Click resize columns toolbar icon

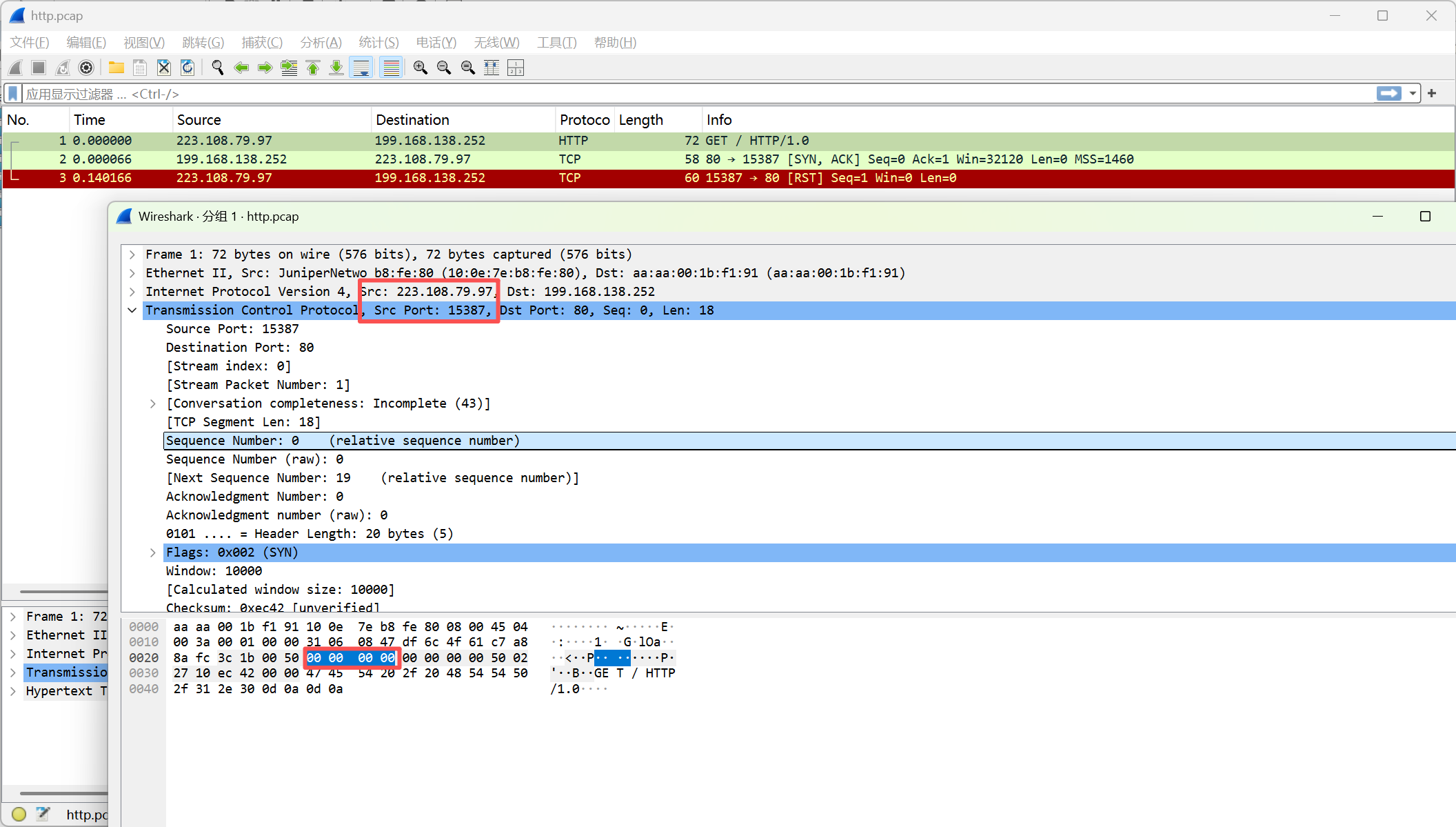tap(492, 68)
